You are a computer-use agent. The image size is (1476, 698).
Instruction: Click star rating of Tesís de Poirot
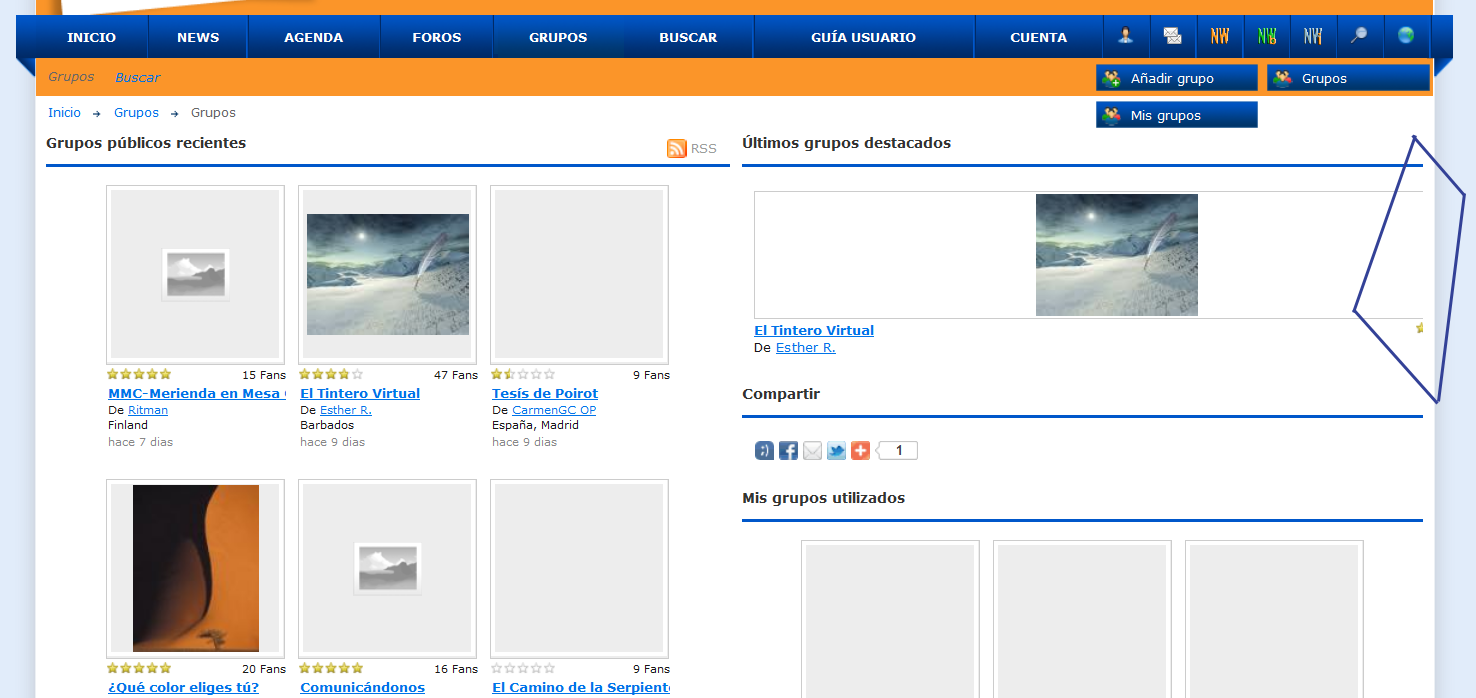[x=523, y=375]
